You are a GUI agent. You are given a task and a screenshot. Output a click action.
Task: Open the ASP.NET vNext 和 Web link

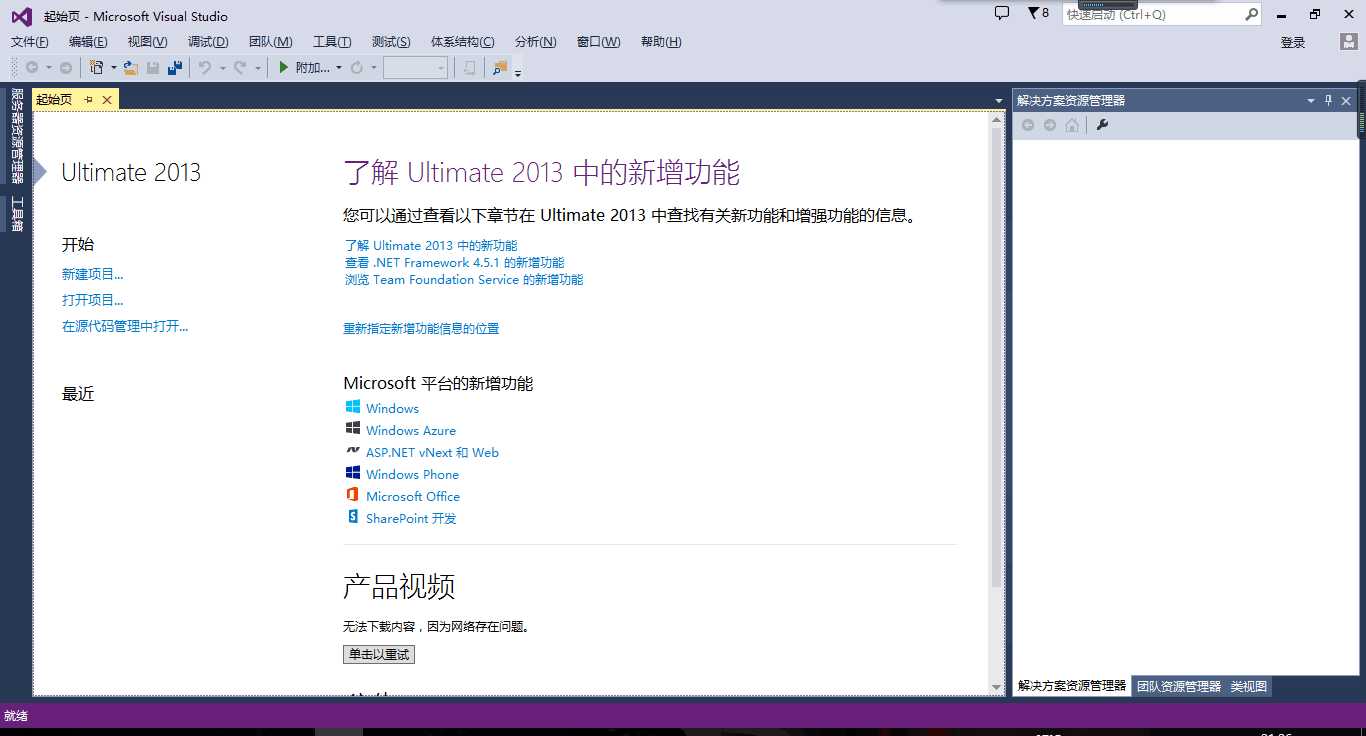(432, 452)
